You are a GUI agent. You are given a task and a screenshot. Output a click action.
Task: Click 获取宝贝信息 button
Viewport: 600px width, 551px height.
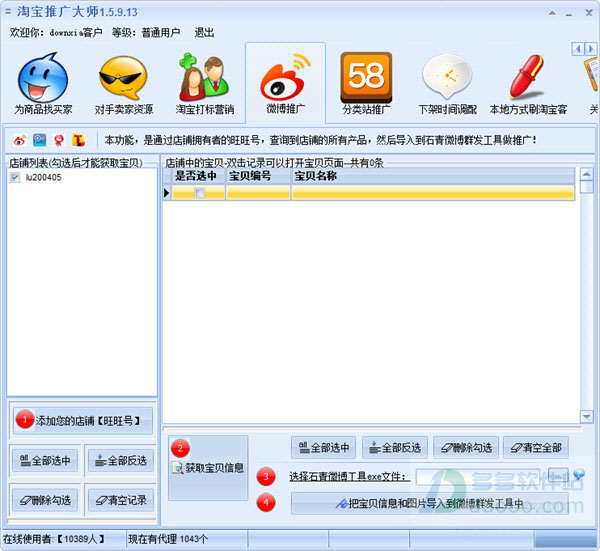208,468
